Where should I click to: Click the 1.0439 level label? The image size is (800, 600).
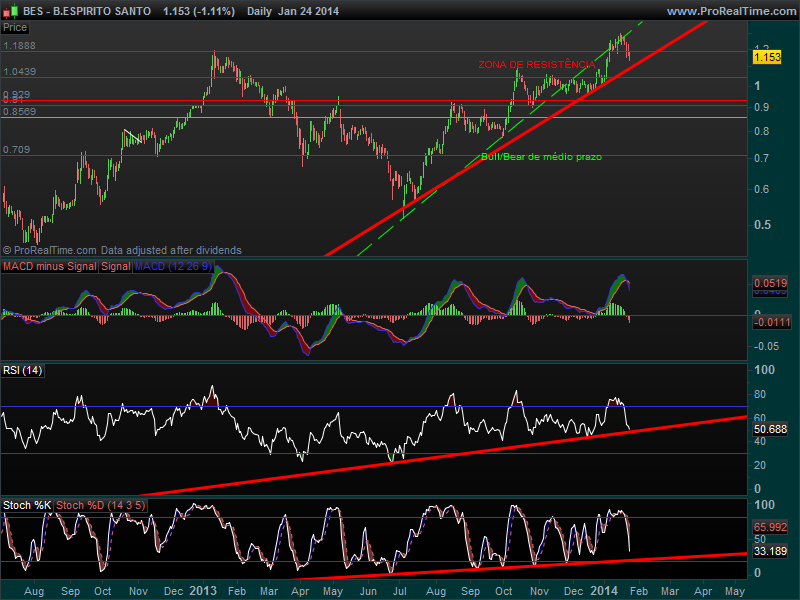pos(19,71)
